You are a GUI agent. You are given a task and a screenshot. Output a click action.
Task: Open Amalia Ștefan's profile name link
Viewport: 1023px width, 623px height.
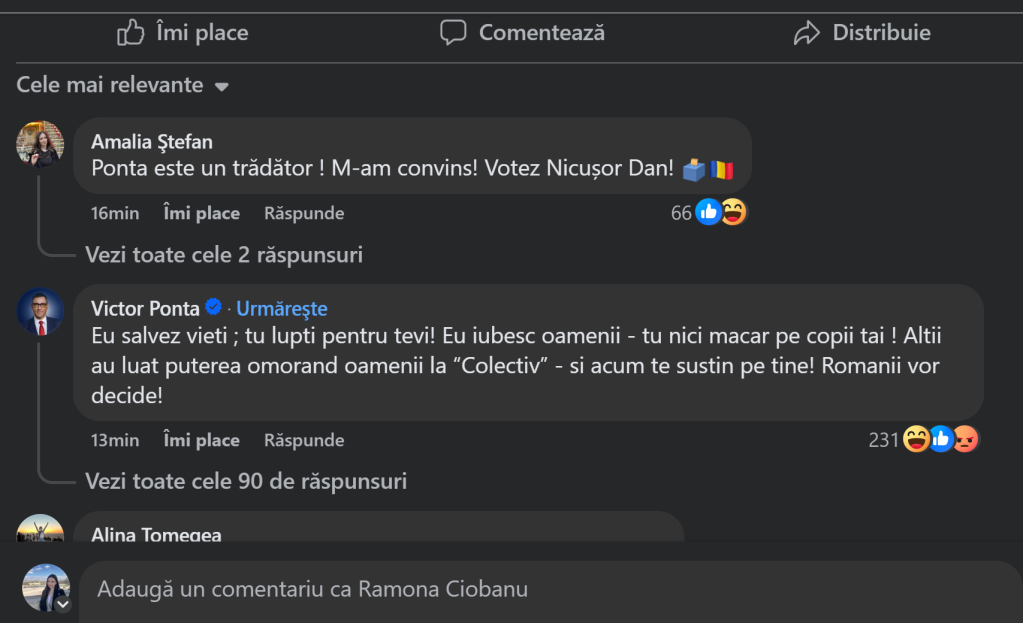[152, 142]
